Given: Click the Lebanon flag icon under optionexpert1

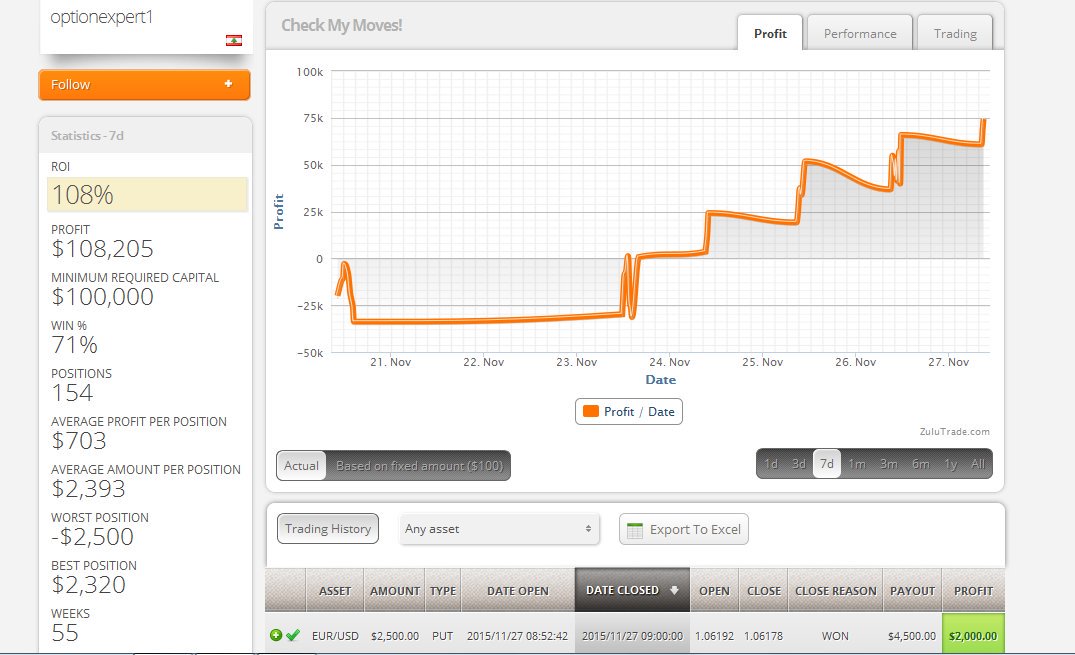Looking at the screenshot, I should point(234,40).
